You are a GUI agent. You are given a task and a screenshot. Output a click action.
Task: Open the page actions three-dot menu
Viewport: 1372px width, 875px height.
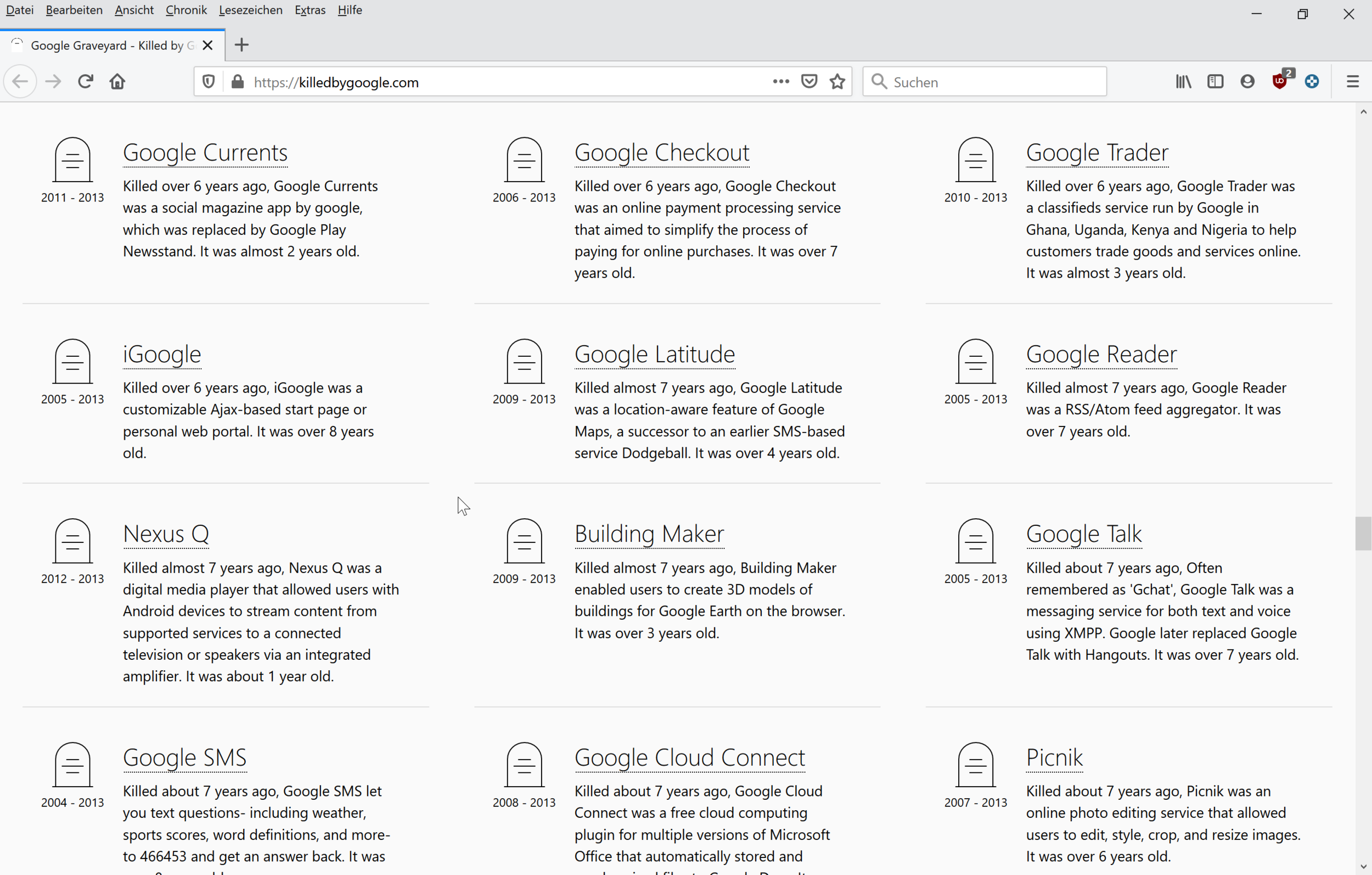tap(781, 81)
